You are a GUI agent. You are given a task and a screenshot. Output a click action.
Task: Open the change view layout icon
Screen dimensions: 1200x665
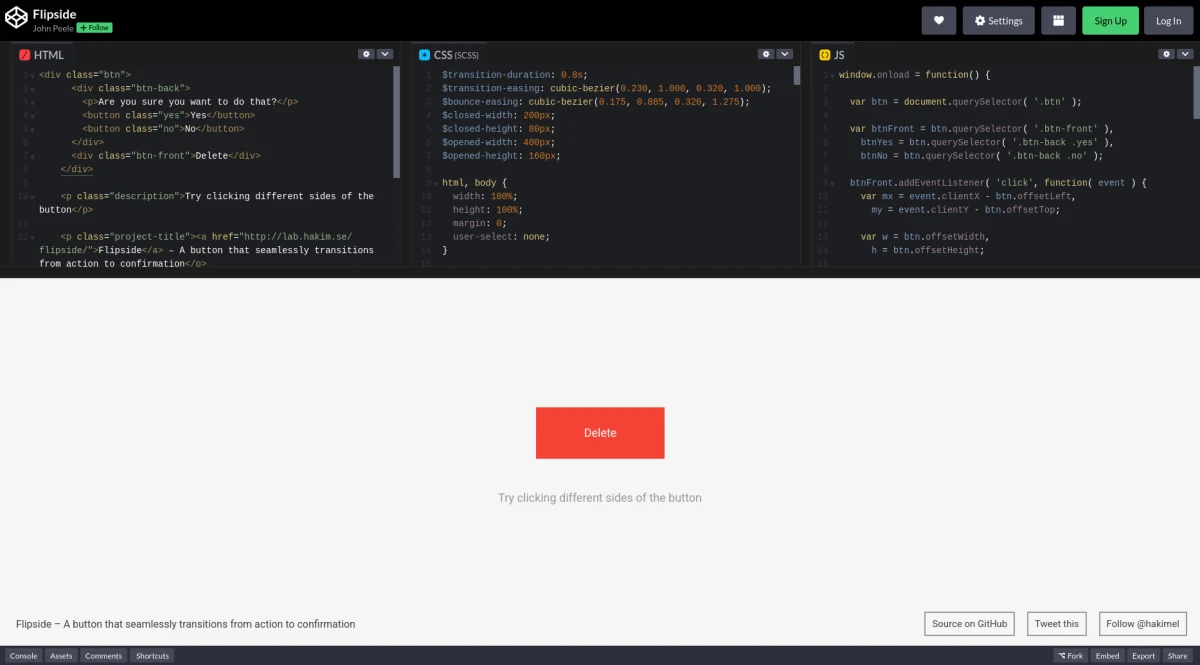point(1058,21)
